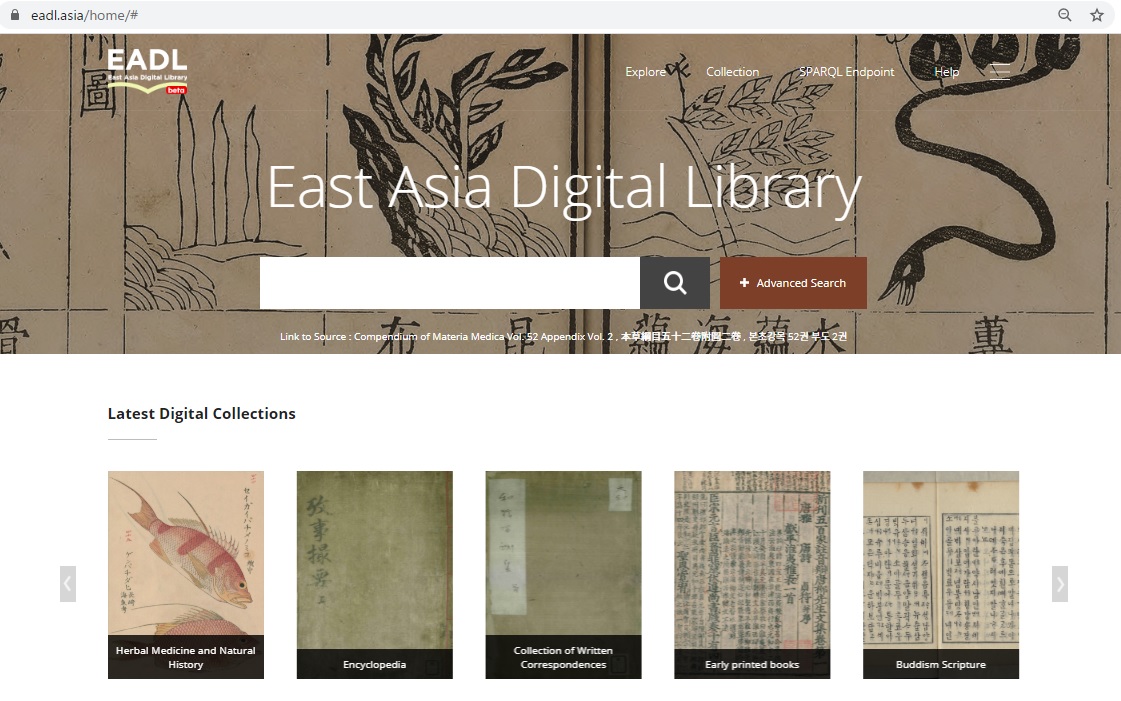Open the Early printed books collection
Screen dimensions: 1121x701
pyautogui.click(x=752, y=574)
